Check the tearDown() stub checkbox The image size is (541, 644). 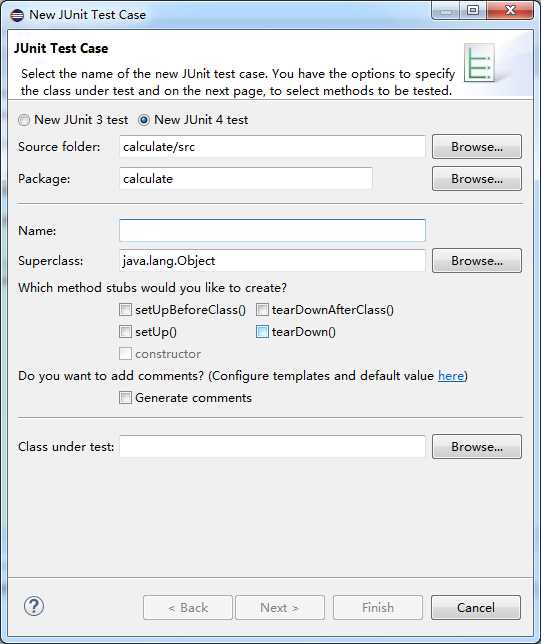pos(262,331)
